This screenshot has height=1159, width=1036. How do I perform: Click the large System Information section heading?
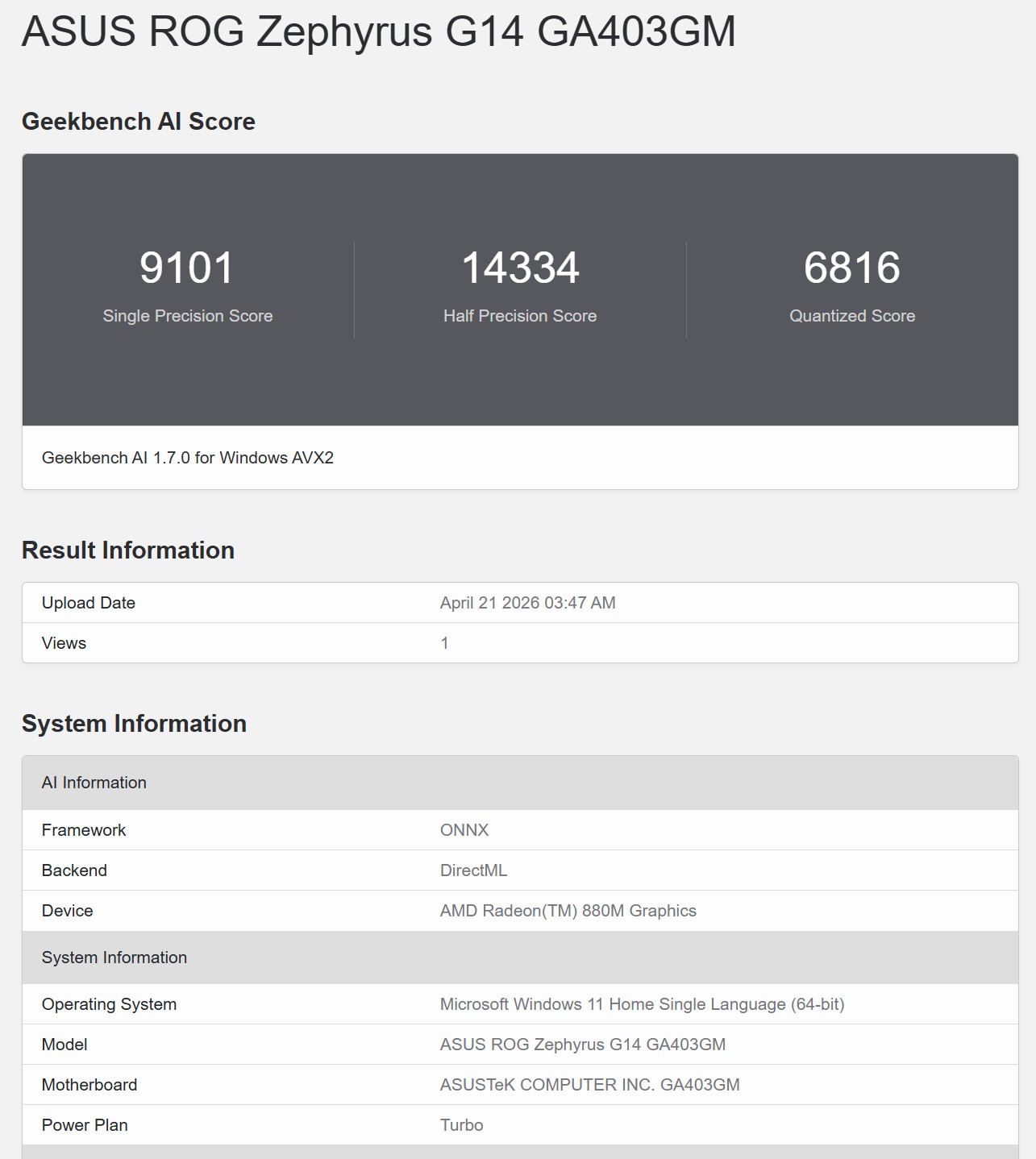click(134, 724)
